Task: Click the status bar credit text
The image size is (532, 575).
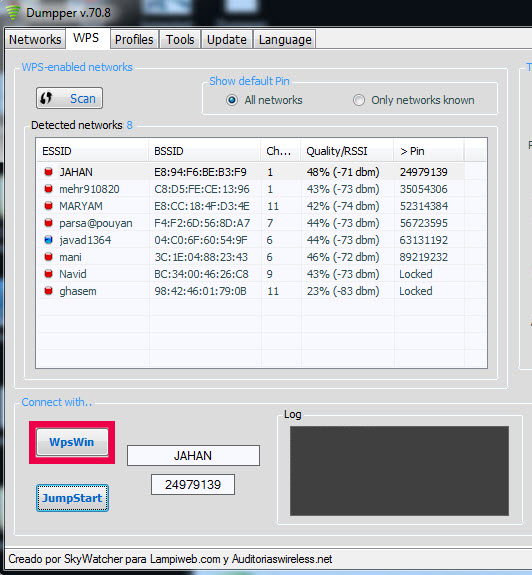Action: point(170,559)
